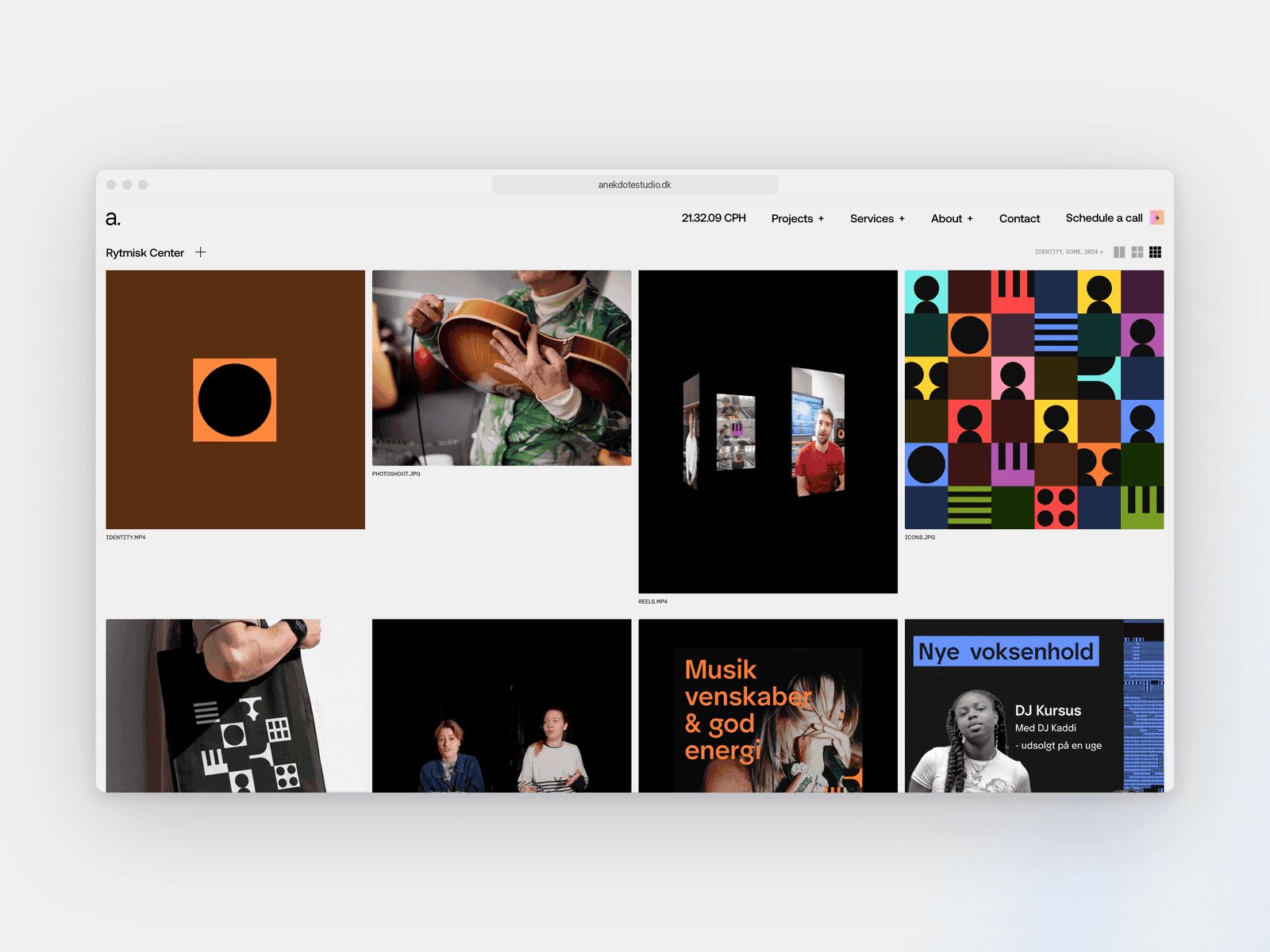Open IDENTITY, SOME, 2024 tag link

(x=1068, y=252)
